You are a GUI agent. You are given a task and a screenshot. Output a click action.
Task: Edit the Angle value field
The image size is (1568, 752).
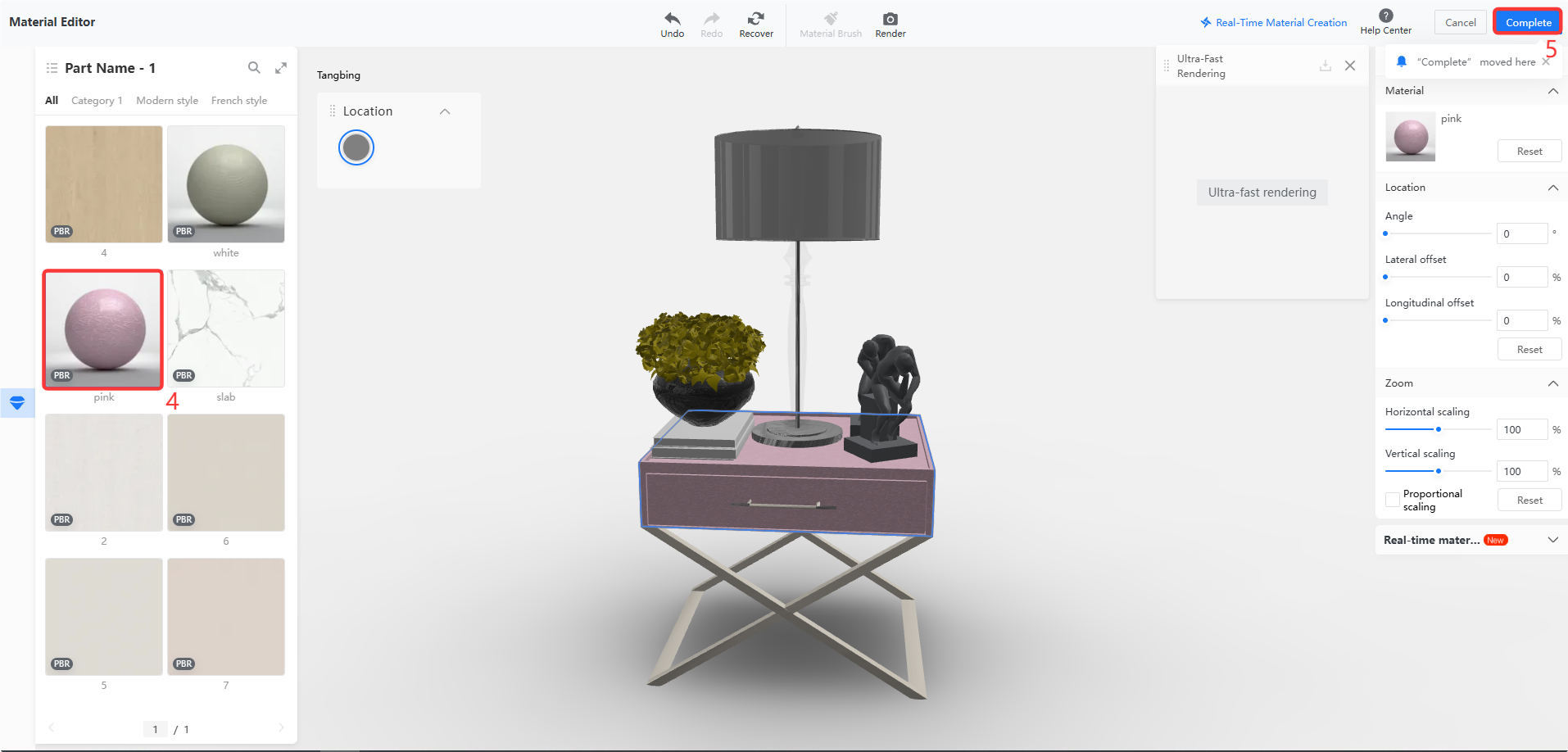[x=1521, y=233]
